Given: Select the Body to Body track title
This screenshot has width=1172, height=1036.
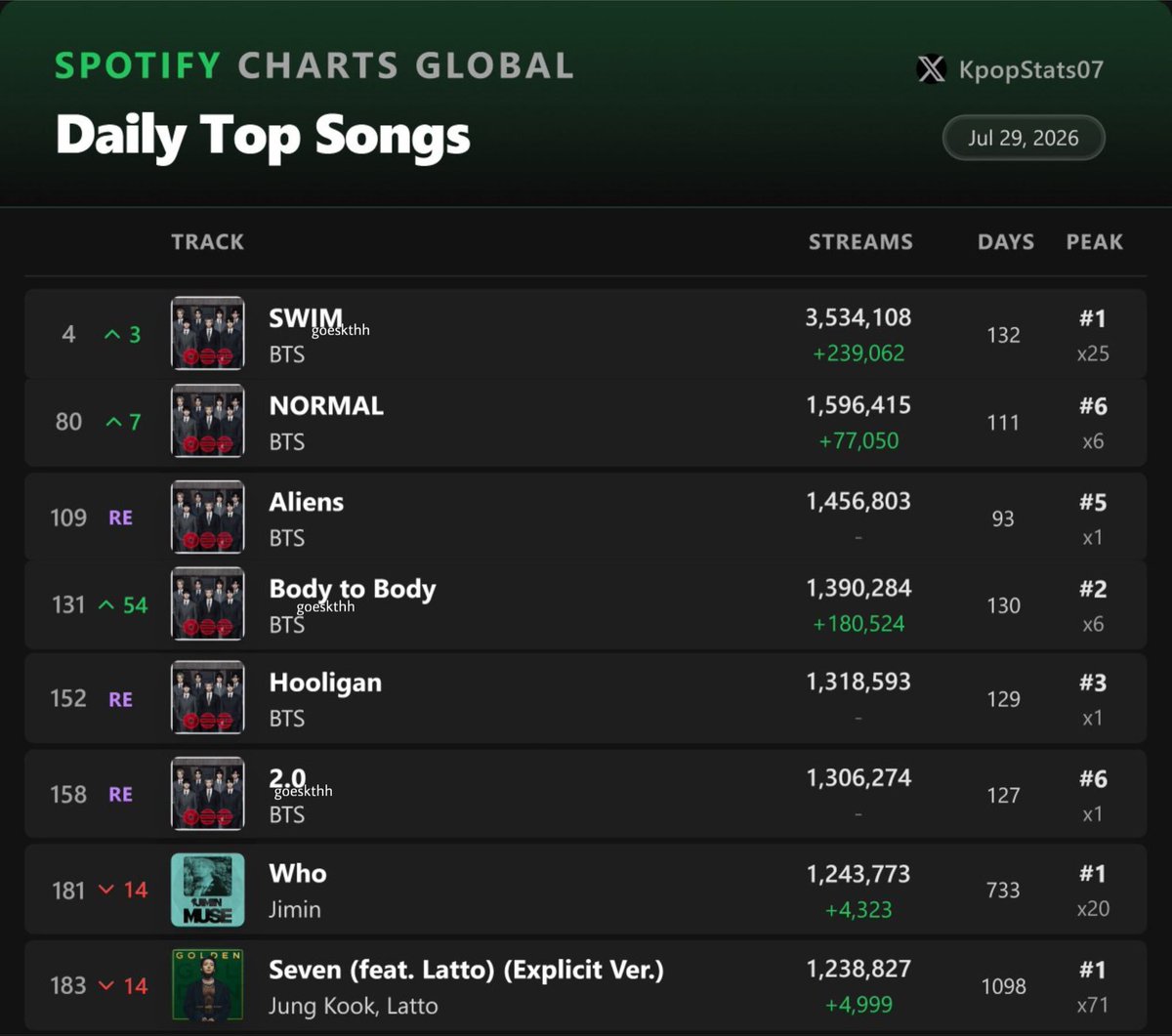Looking at the screenshot, I should pos(353,590).
